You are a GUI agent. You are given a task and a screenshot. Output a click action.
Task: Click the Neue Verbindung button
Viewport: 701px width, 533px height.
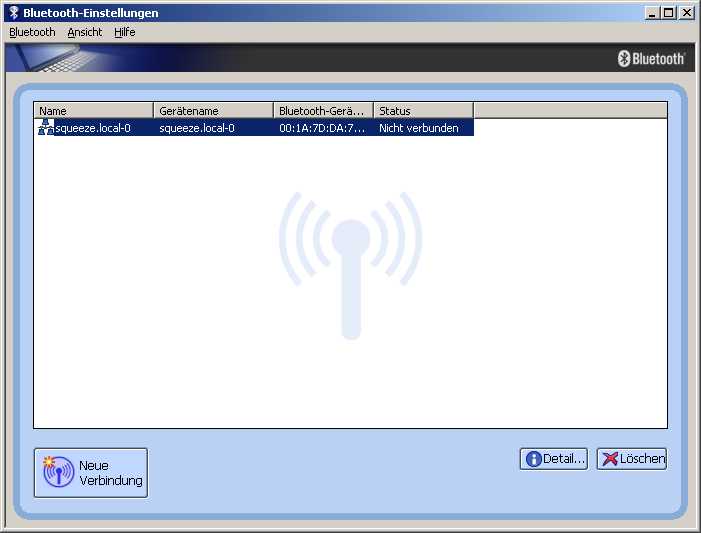coord(91,473)
